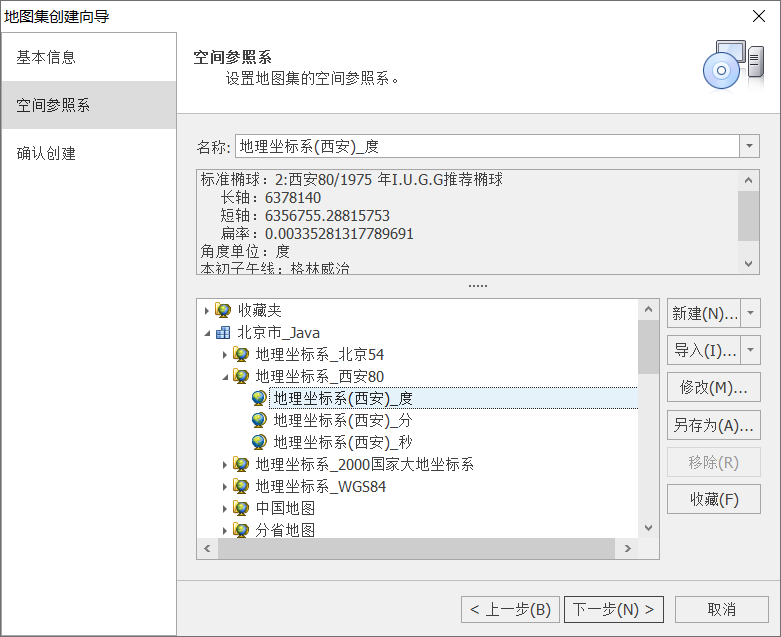The width and height of the screenshot is (781, 637).
Task: Click the globe icon beside 地理坐标系(西安)_秒
Action: tap(259, 442)
